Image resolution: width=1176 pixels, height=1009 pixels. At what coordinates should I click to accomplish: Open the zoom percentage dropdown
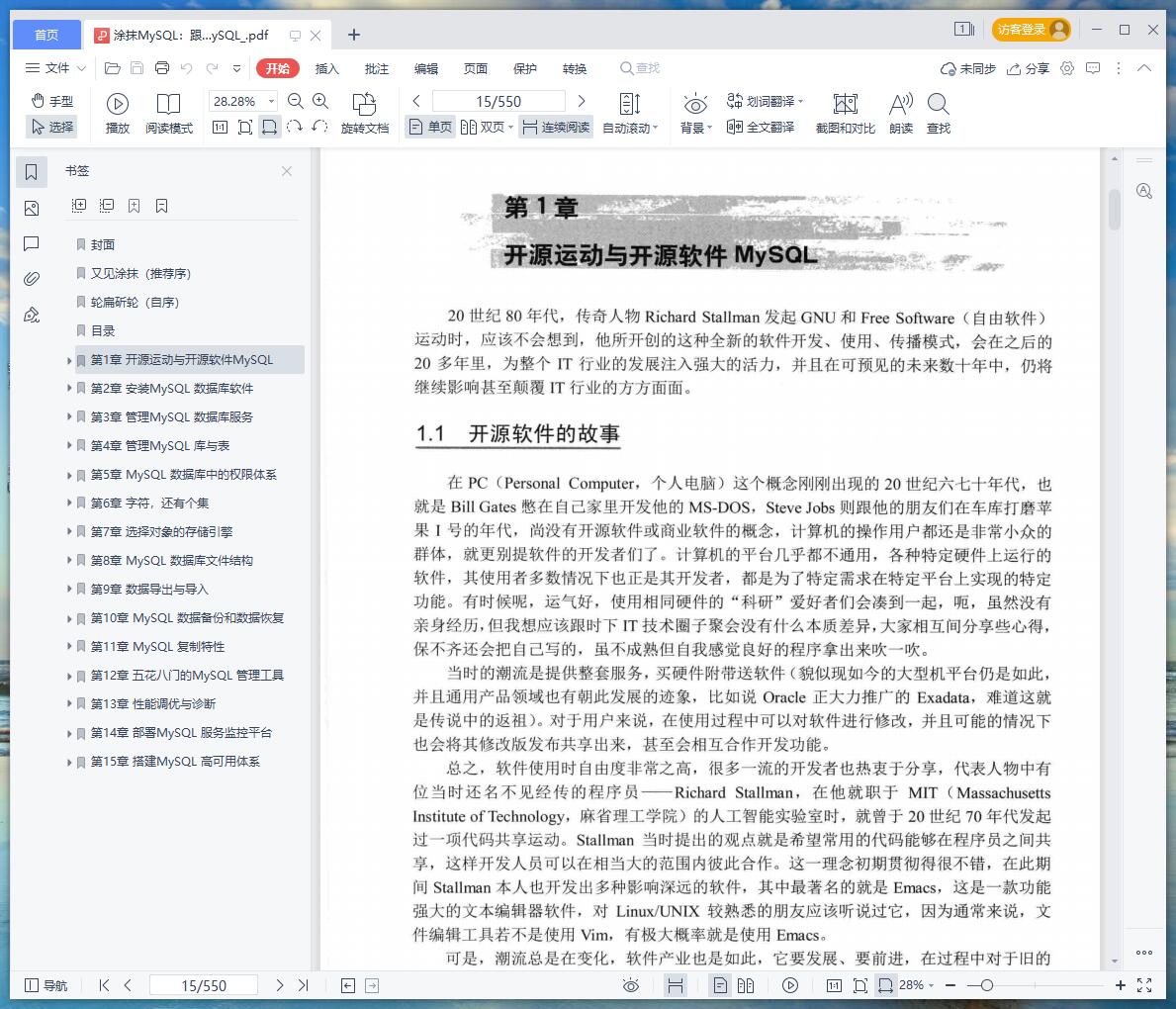(272, 101)
